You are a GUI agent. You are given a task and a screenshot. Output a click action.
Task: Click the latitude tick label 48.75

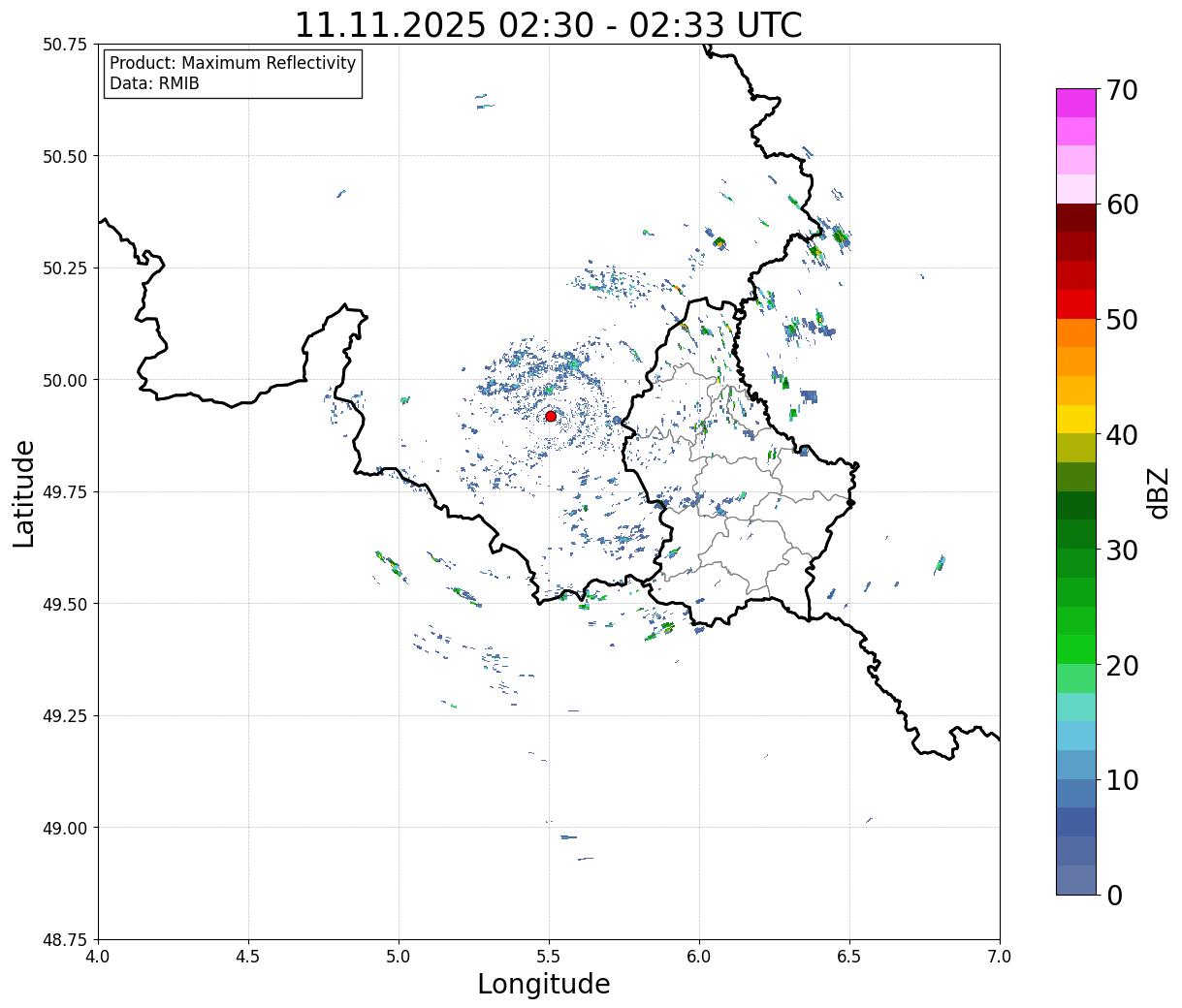point(65,940)
